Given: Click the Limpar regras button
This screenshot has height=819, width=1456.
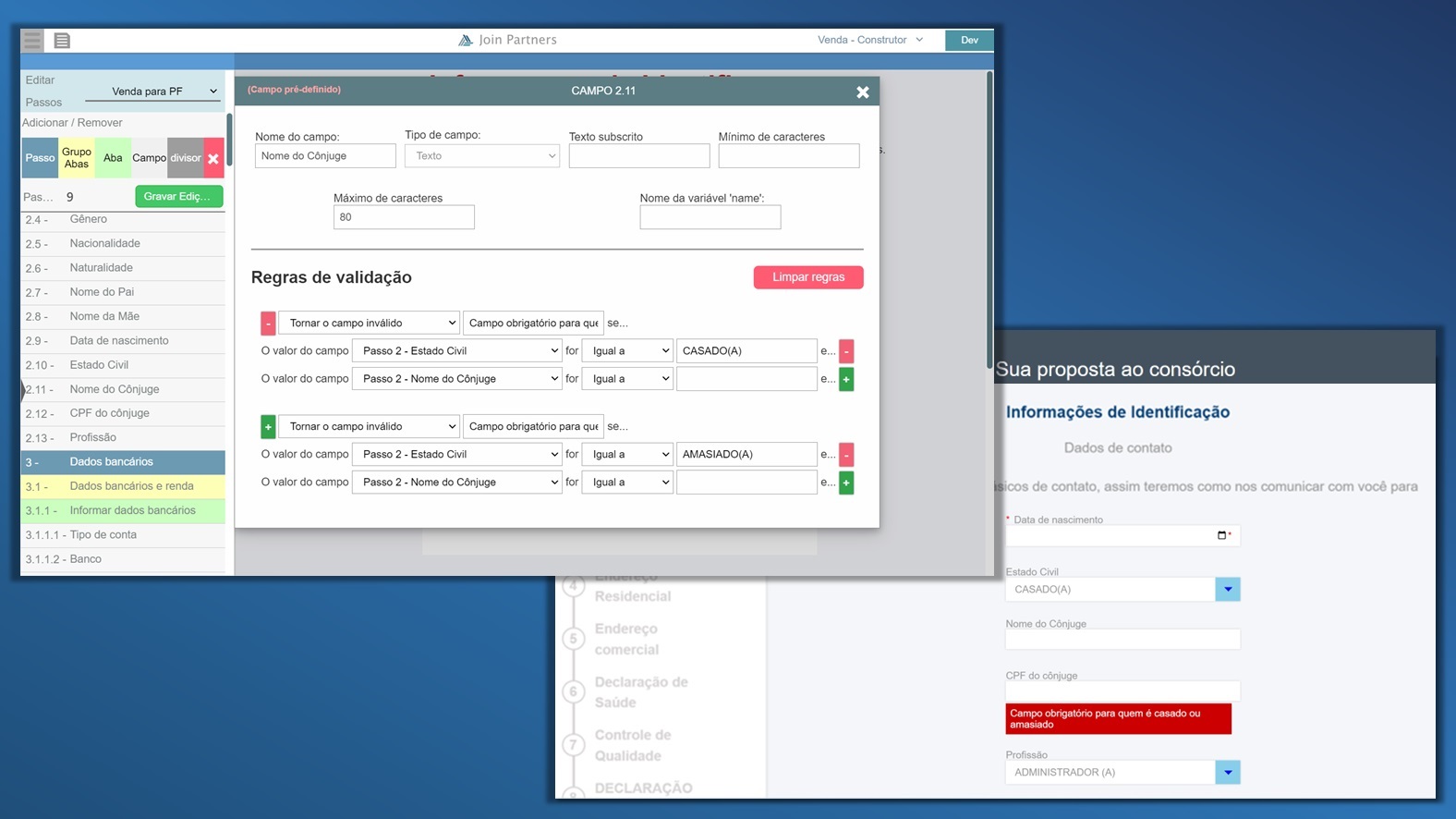Looking at the screenshot, I should (808, 277).
